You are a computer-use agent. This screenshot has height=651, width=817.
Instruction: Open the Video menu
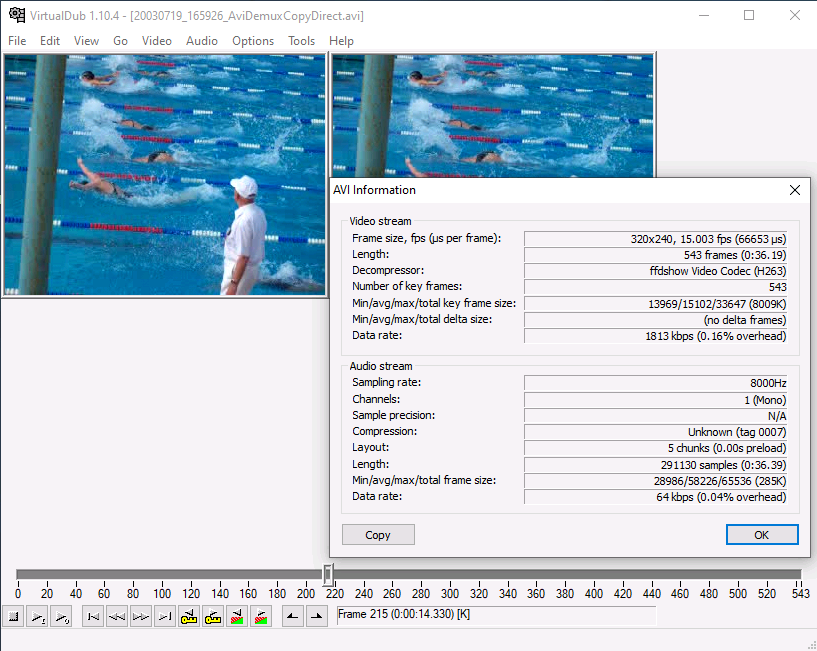point(157,41)
